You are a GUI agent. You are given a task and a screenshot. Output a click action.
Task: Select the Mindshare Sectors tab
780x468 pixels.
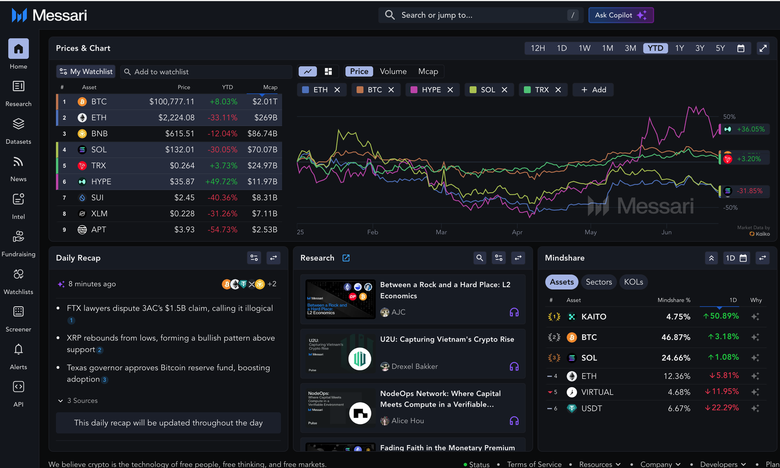[x=598, y=282]
